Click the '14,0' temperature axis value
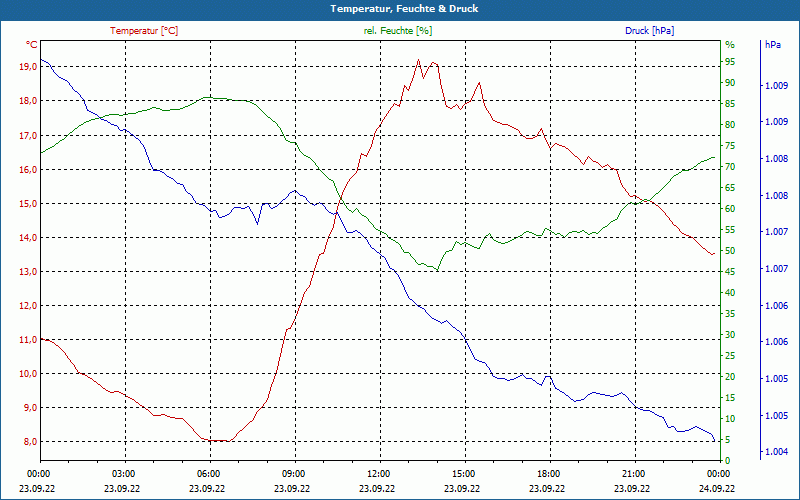The width and height of the screenshot is (800, 500). click(29, 238)
